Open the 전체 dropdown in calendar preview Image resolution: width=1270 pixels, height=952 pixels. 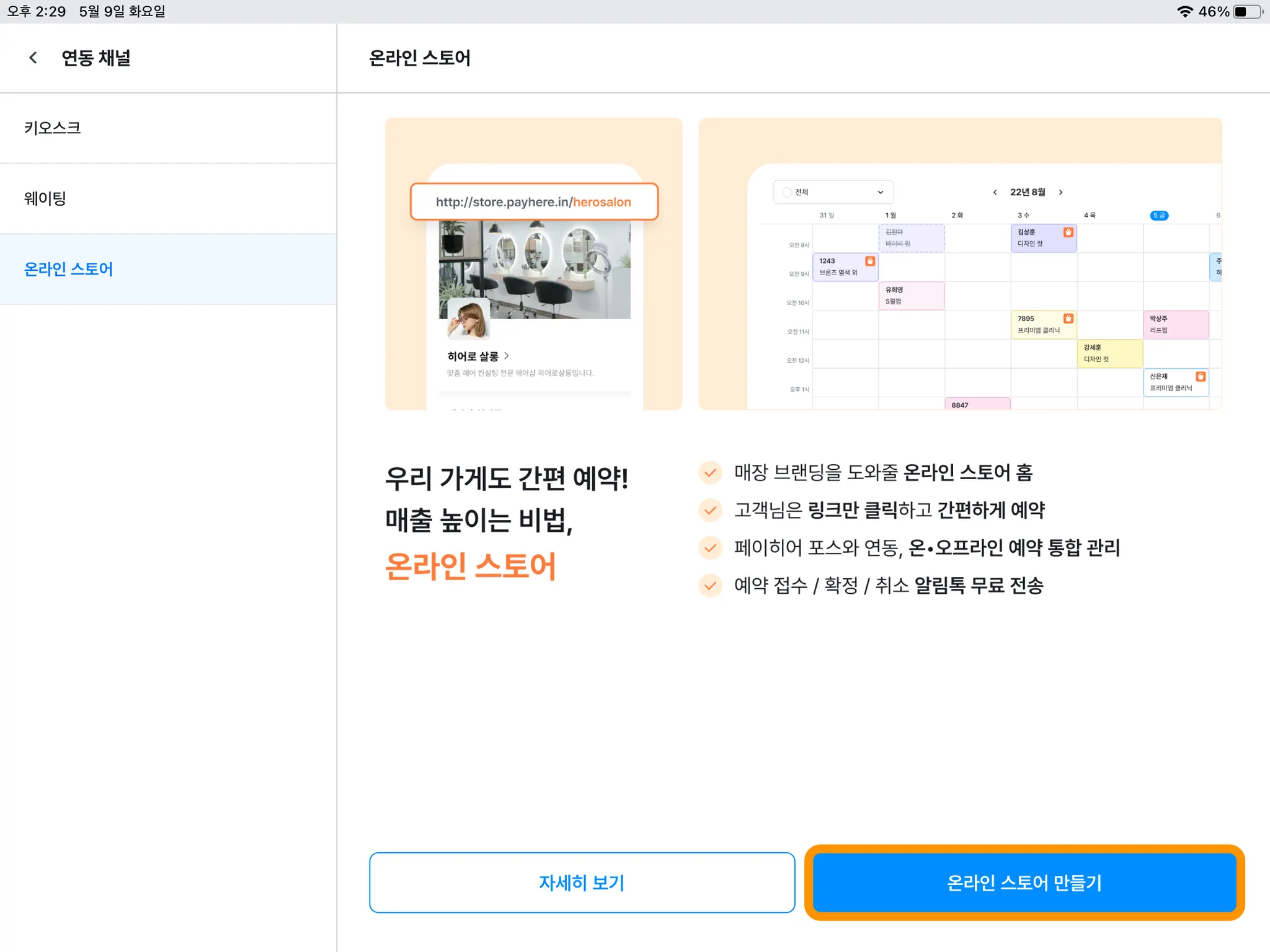(x=833, y=192)
